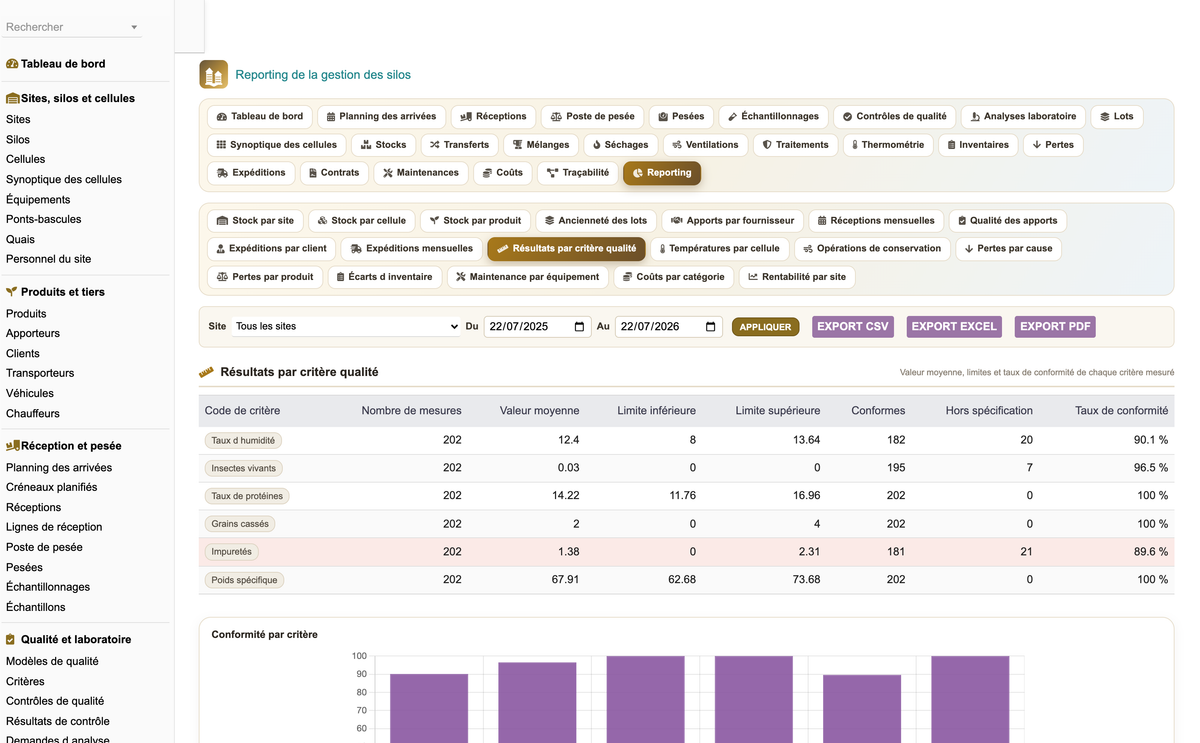Viewport: 1200px width, 743px height.
Task: Open the Traçabilité module tab
Action: [577, 173]
